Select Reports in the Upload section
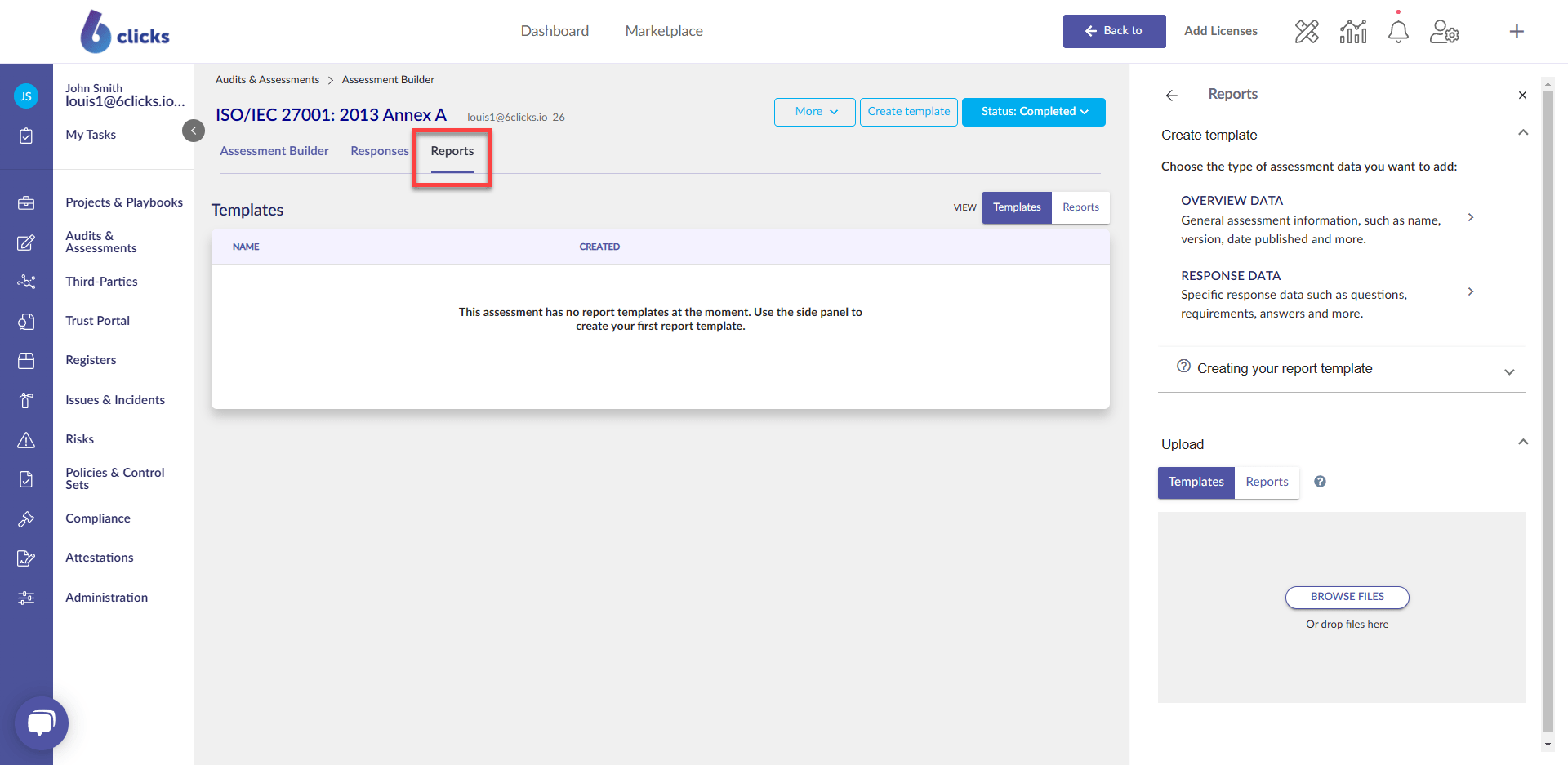Image resolution: width=1568 pixels, height=765 pixels. click(x=1267, y=483)
